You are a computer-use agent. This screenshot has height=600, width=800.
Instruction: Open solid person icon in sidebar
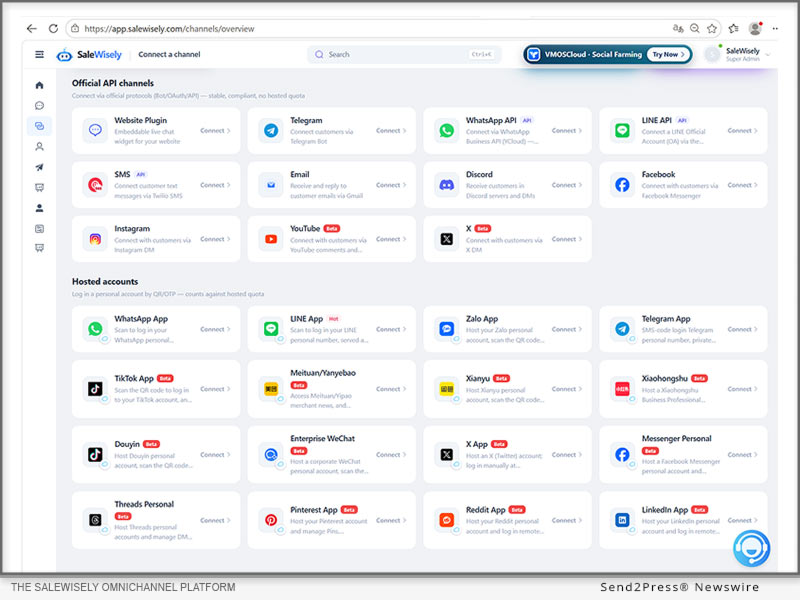[x=39, y=208]
